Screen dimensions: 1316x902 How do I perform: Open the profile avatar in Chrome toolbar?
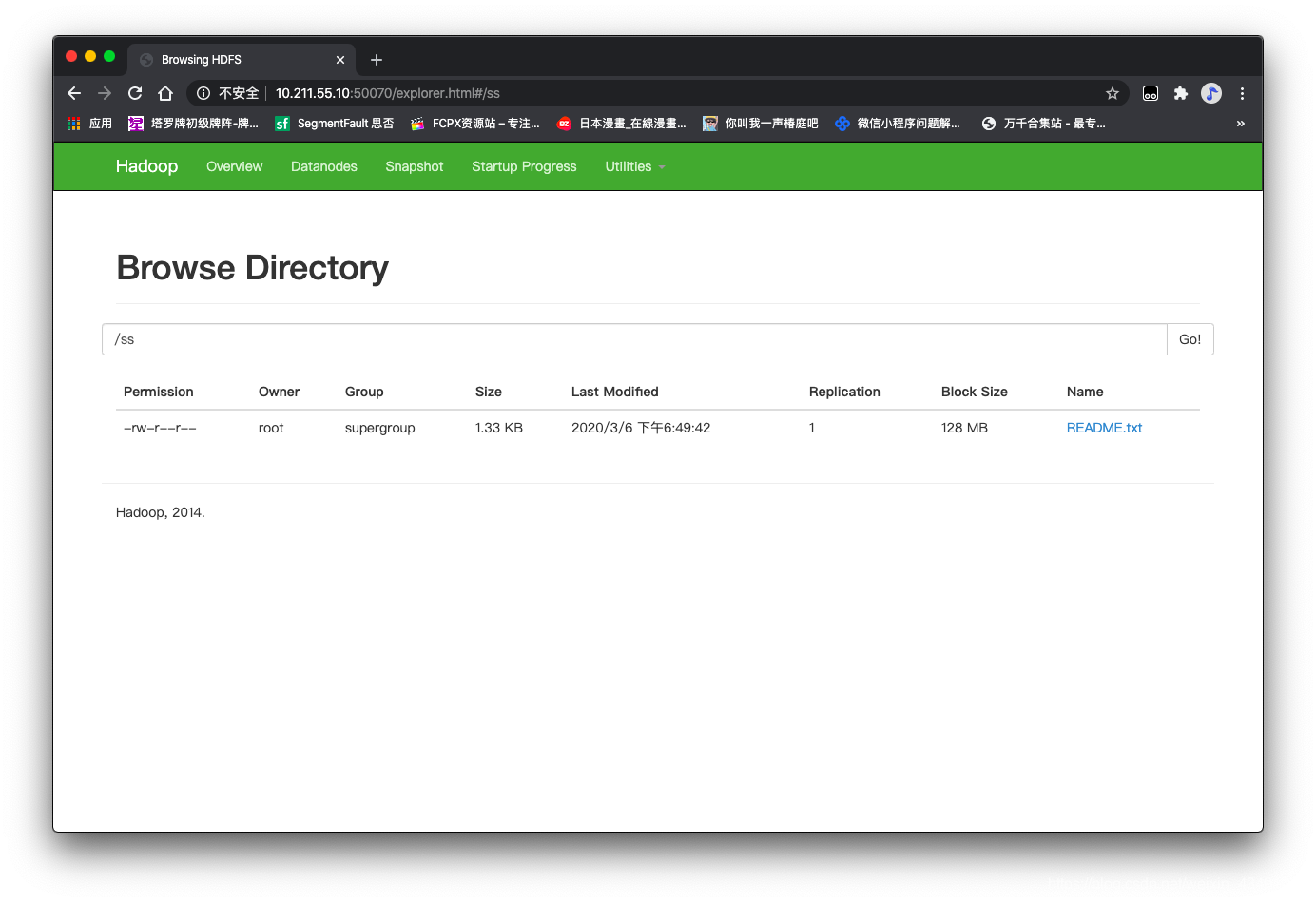coord(1211,93)
